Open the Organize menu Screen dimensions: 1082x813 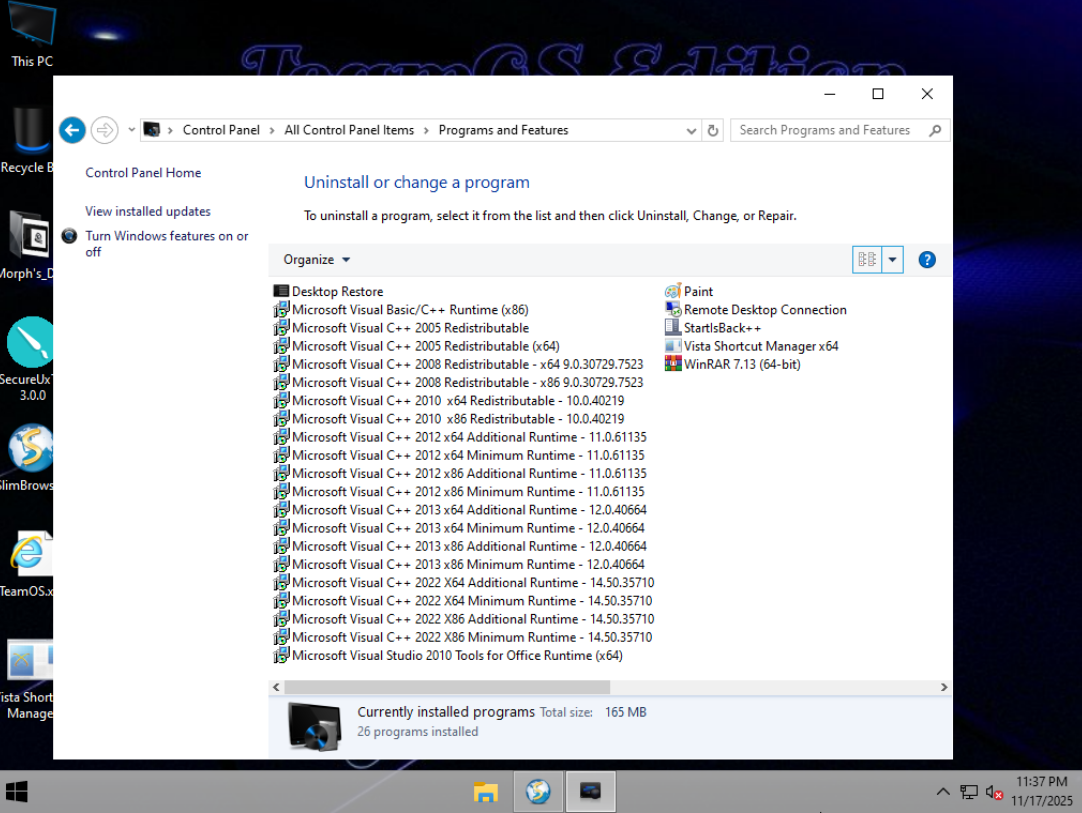pos(317,259)
